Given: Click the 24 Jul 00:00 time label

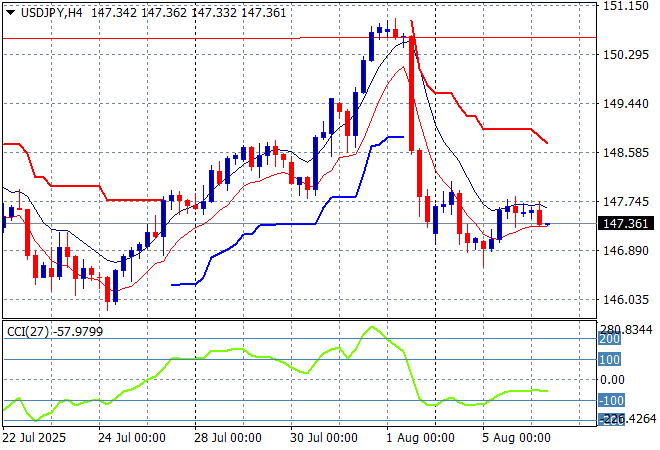Looking at the screenshot, I should [x=132, y=438].
